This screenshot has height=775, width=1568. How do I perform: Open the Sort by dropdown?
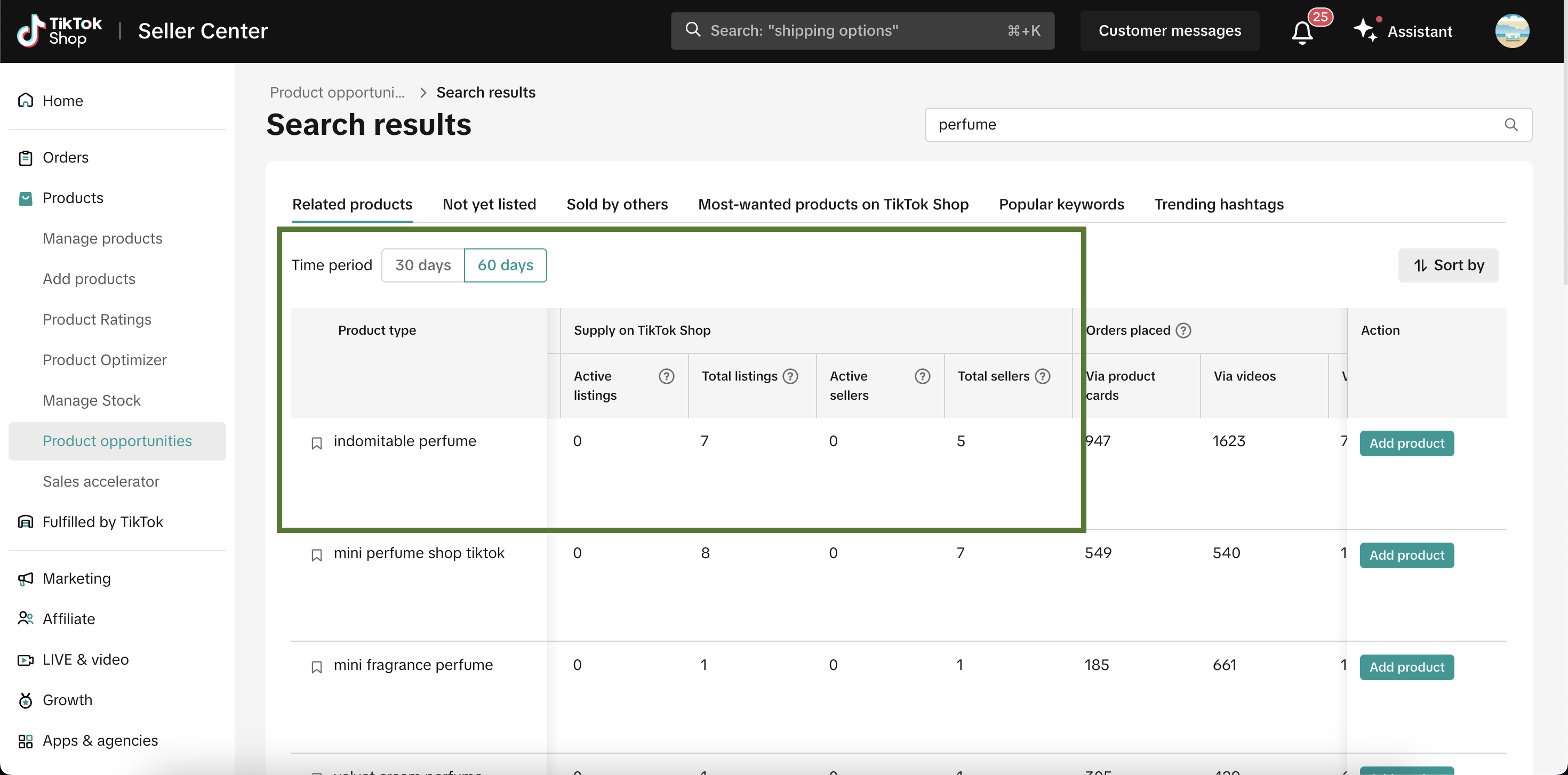coord(1447,265)
